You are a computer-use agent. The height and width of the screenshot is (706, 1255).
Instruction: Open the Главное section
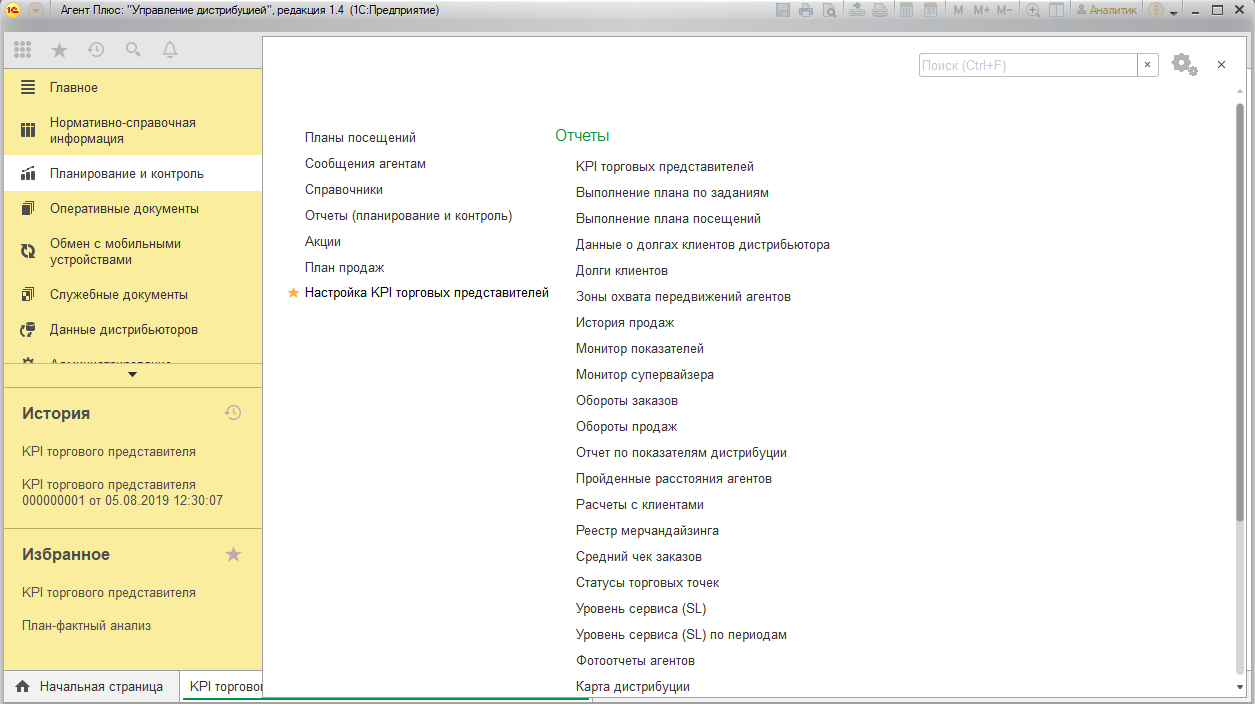coord(133,87)
